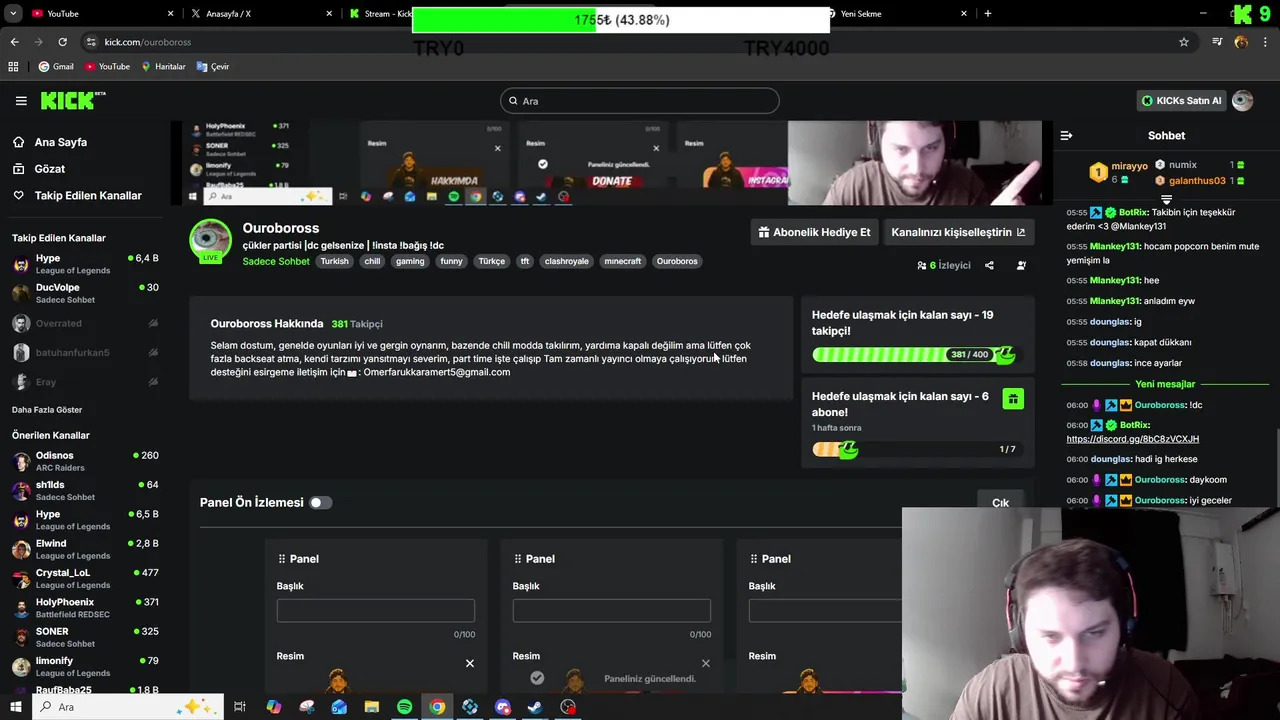1280x720 pixels.
Task: Open Elwind recommended channel
Action: tap(85, 549)
